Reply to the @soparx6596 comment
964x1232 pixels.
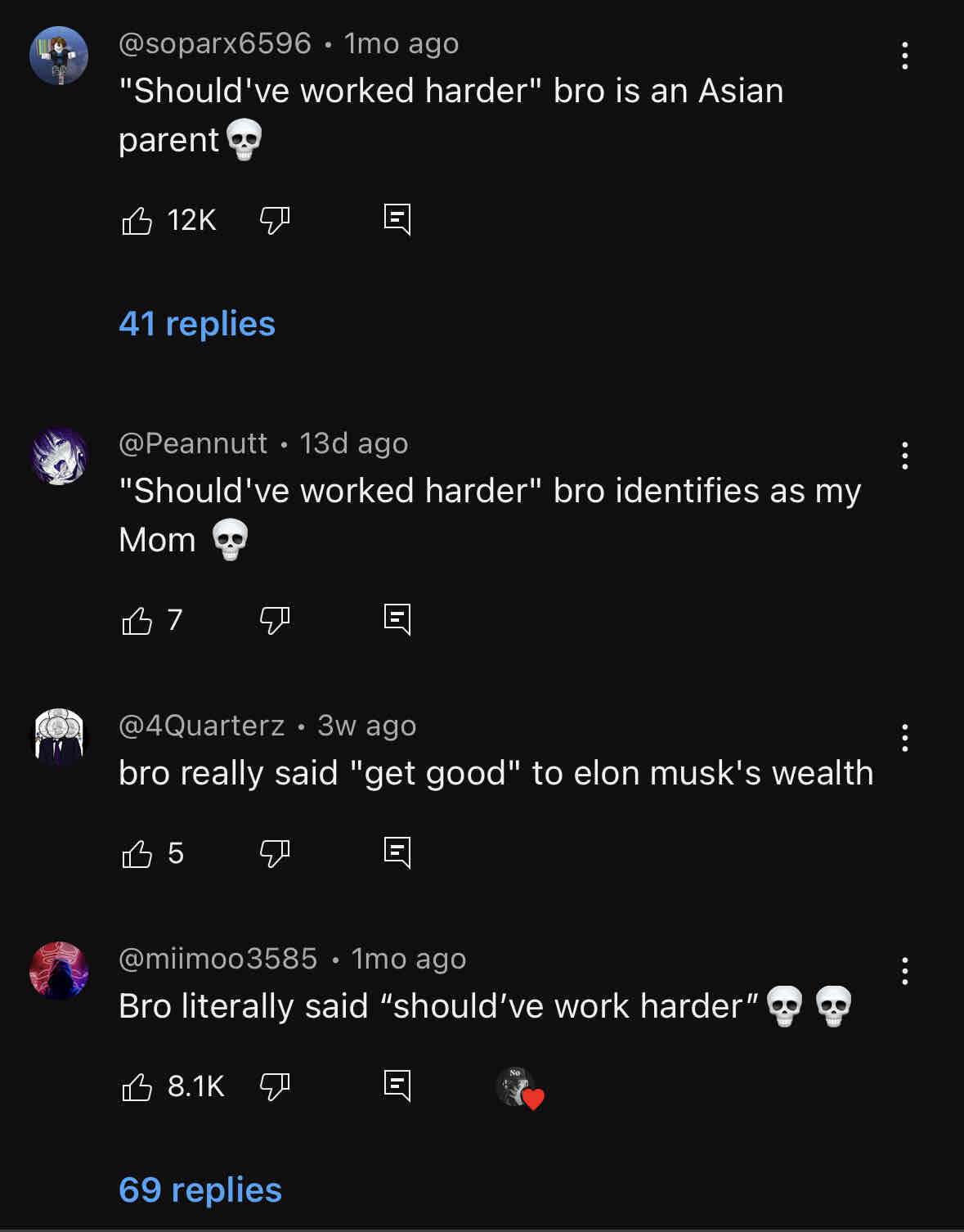pos(397,219)
